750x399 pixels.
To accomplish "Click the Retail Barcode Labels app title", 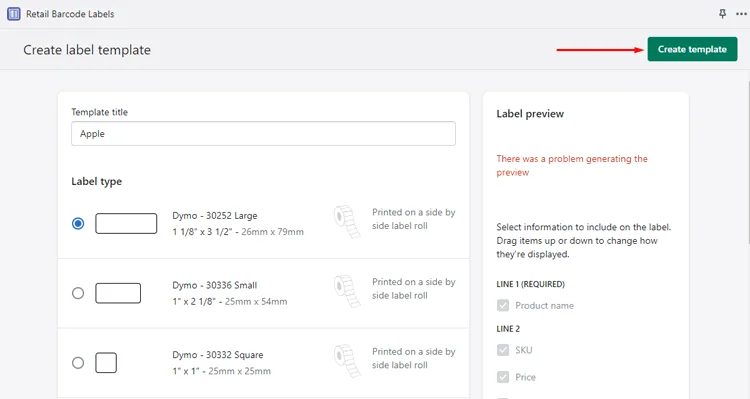I will pos(70,14).
